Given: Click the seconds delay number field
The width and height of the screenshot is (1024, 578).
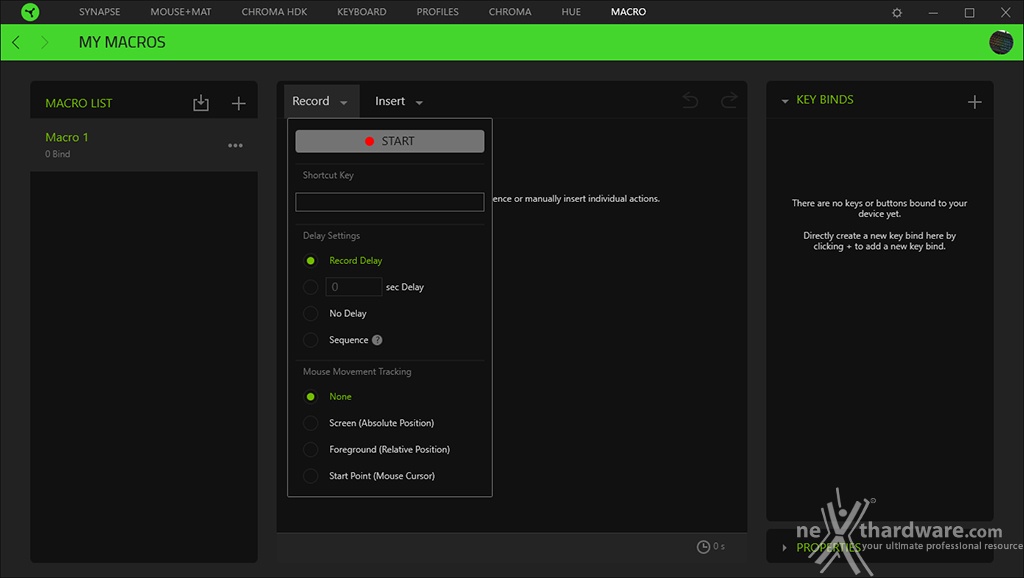Looking at the screenshot, I should (353, 287).
